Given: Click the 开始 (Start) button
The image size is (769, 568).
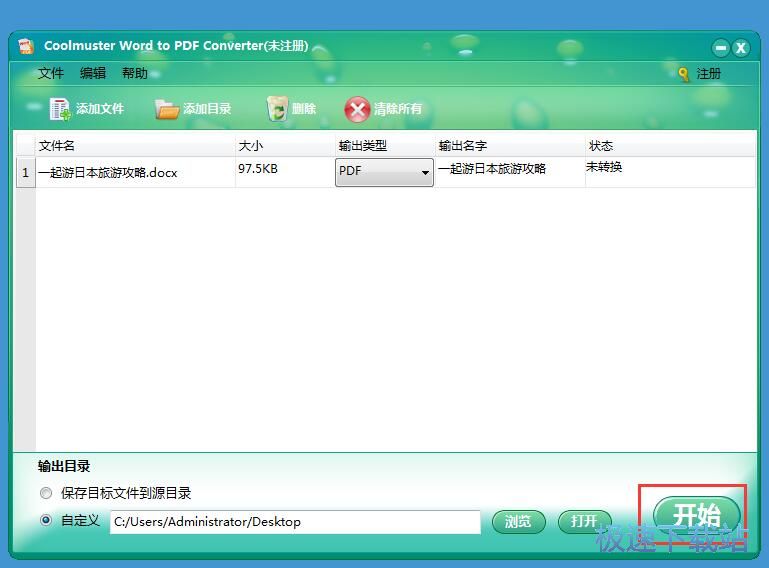Looking at the screenshot, I should (696, 515).
